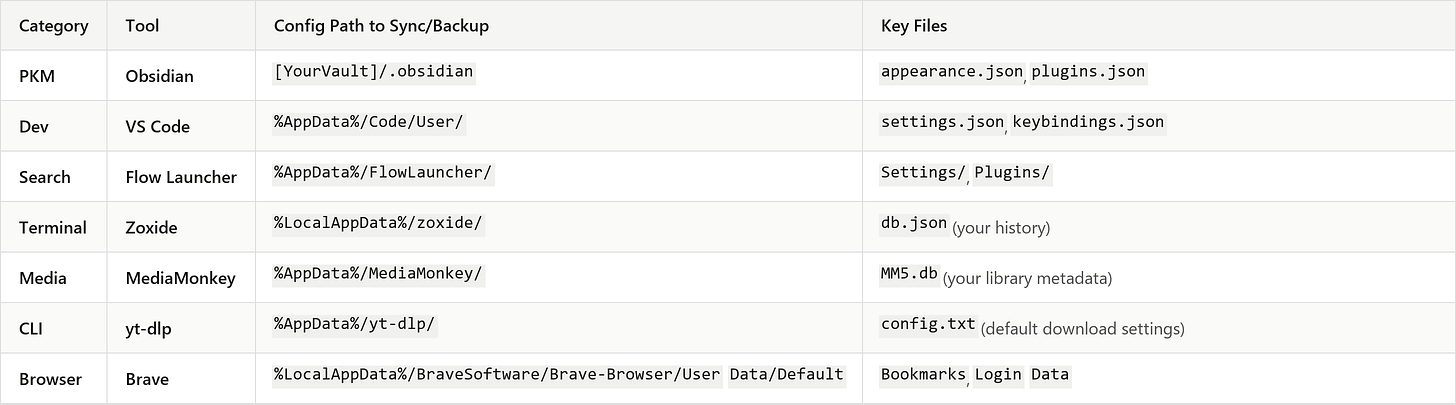Click keybindings.json file name
This screenshot has width=1456, height=405.
tap(1088, 122)
